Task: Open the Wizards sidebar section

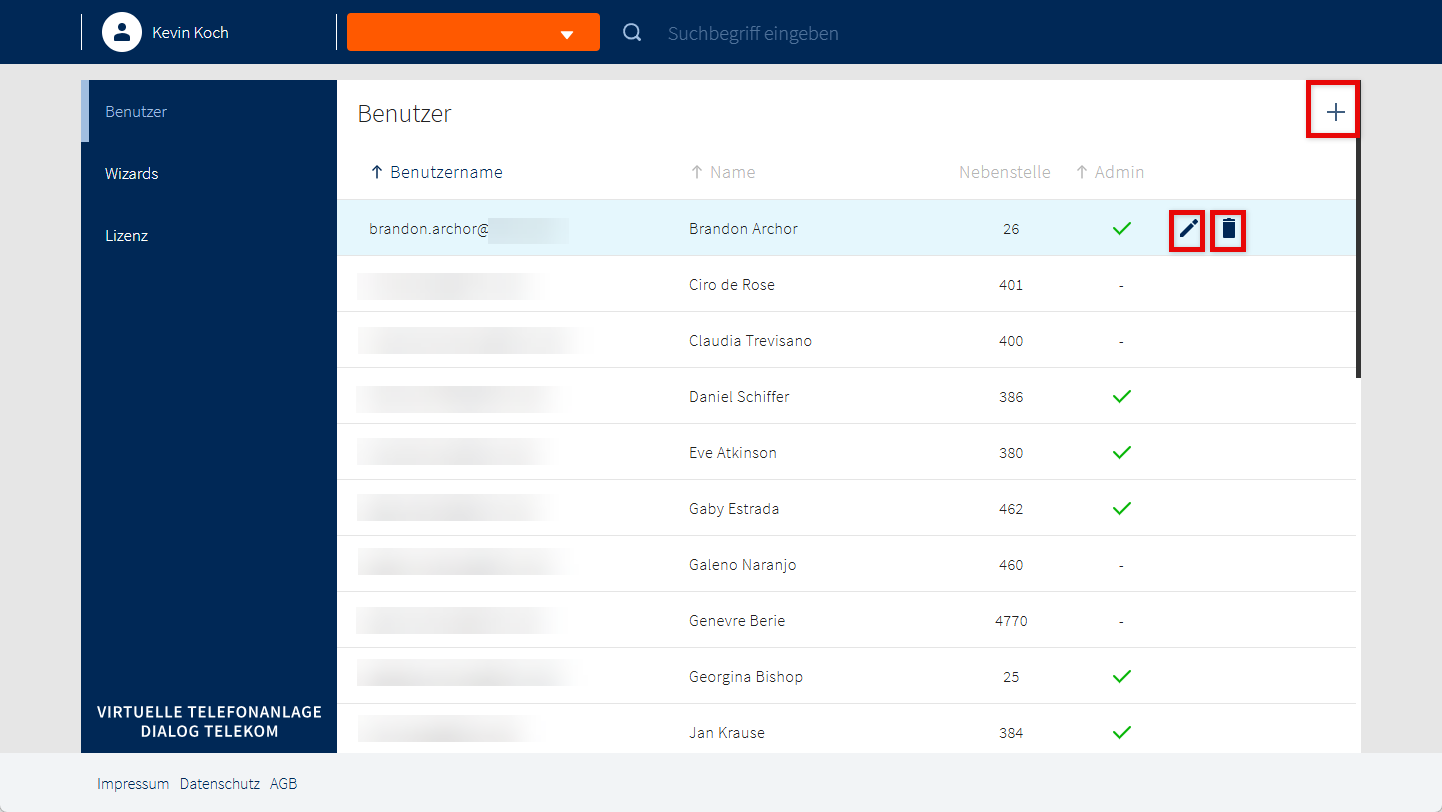Action: 132,174
